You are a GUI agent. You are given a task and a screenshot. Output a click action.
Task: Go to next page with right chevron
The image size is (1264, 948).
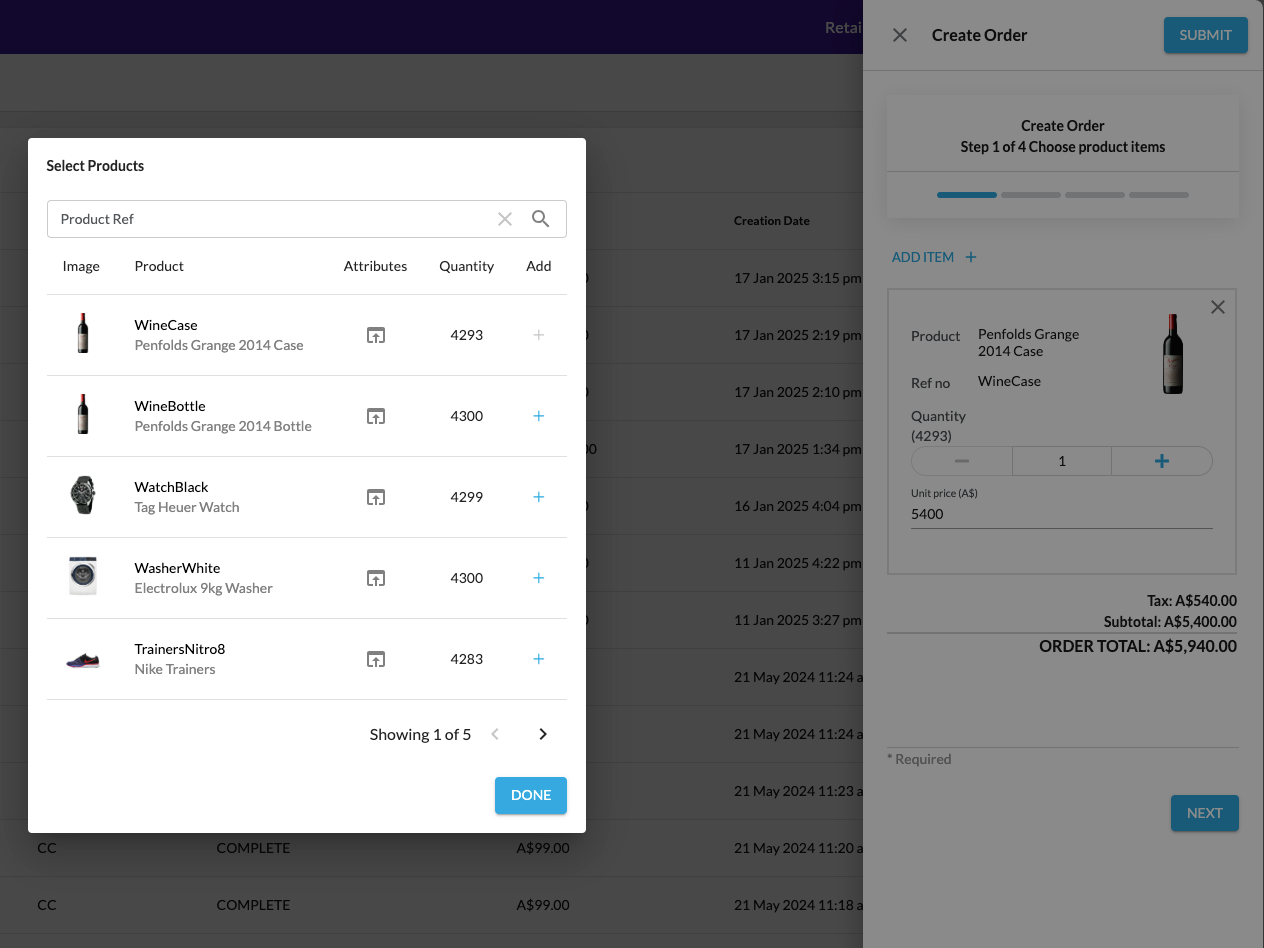point(542,734)
